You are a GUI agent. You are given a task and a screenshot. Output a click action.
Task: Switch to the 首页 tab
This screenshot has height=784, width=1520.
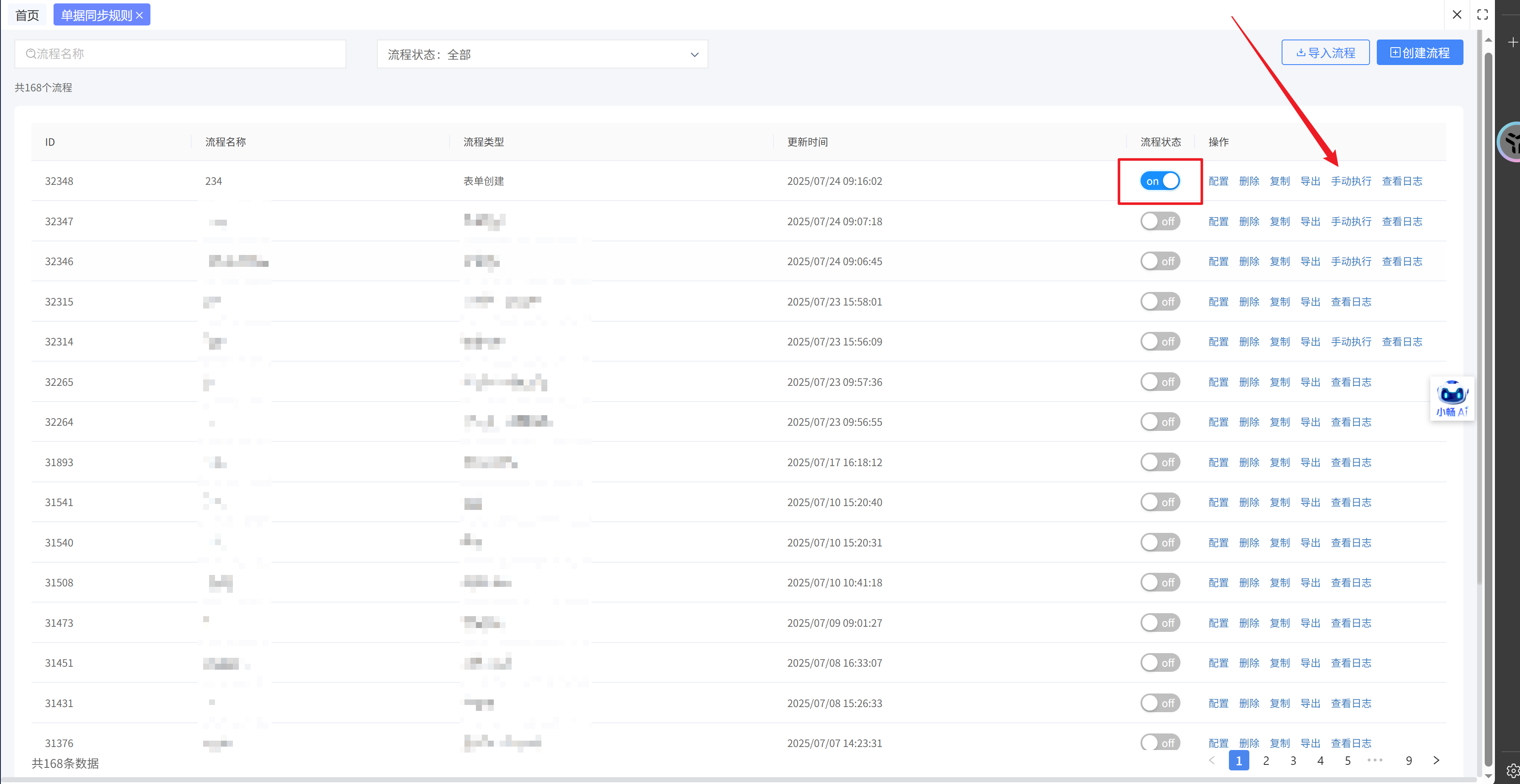click(27, 15)
